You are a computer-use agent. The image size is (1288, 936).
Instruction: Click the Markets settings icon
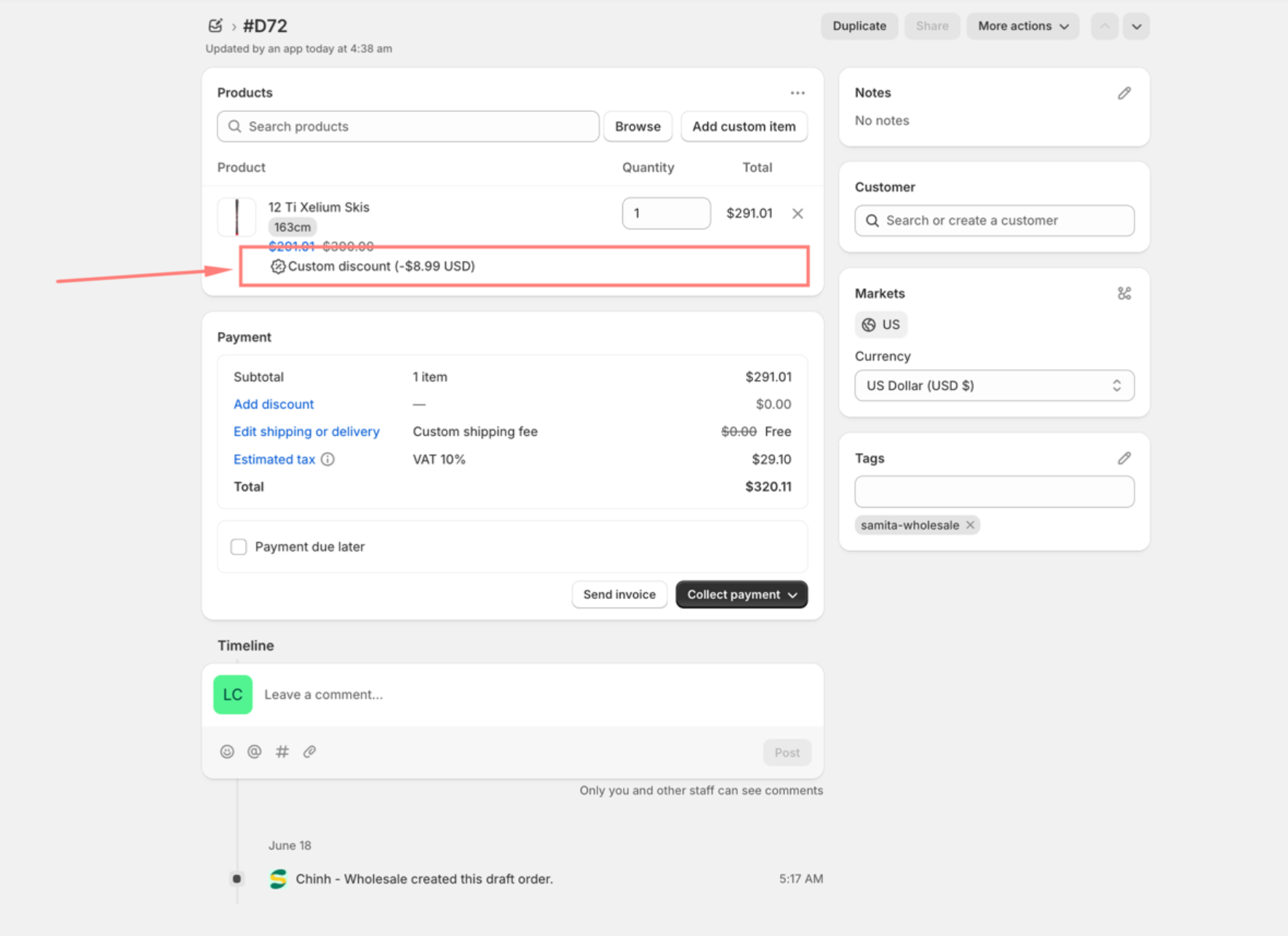point(1124,293)
